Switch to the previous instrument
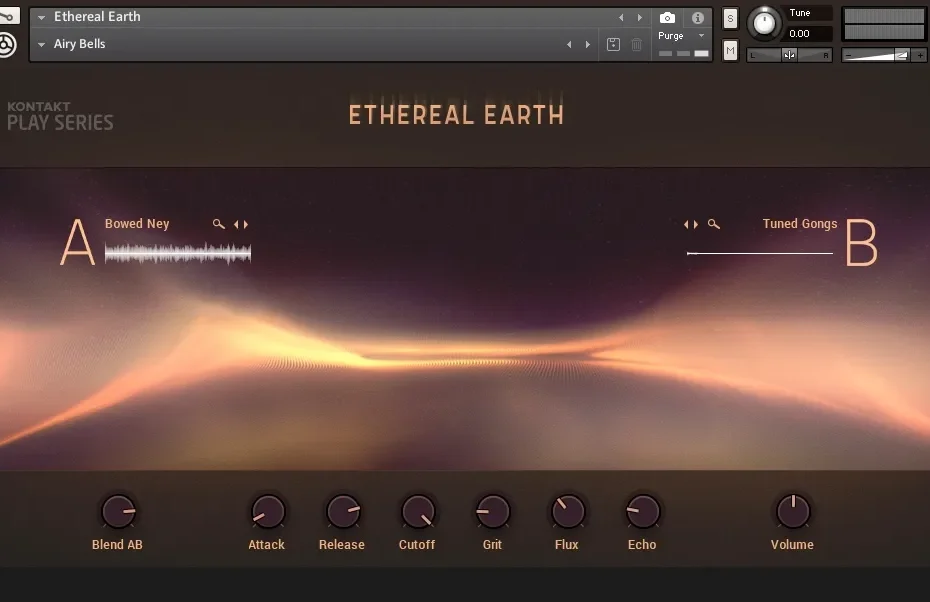Image resolution: width=930 pixels, height=602 pixels. click(621, 18)
